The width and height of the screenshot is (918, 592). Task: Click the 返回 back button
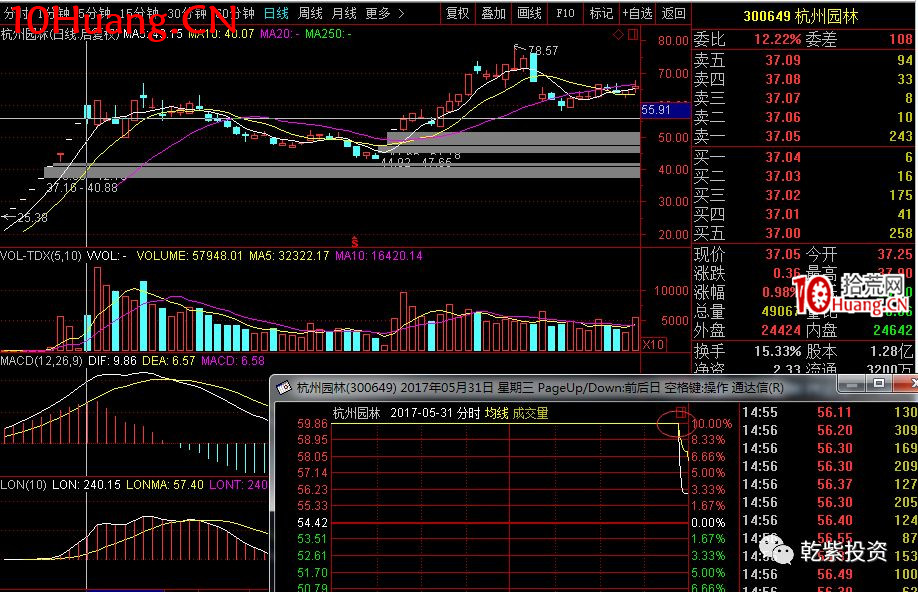coord(673,13)
